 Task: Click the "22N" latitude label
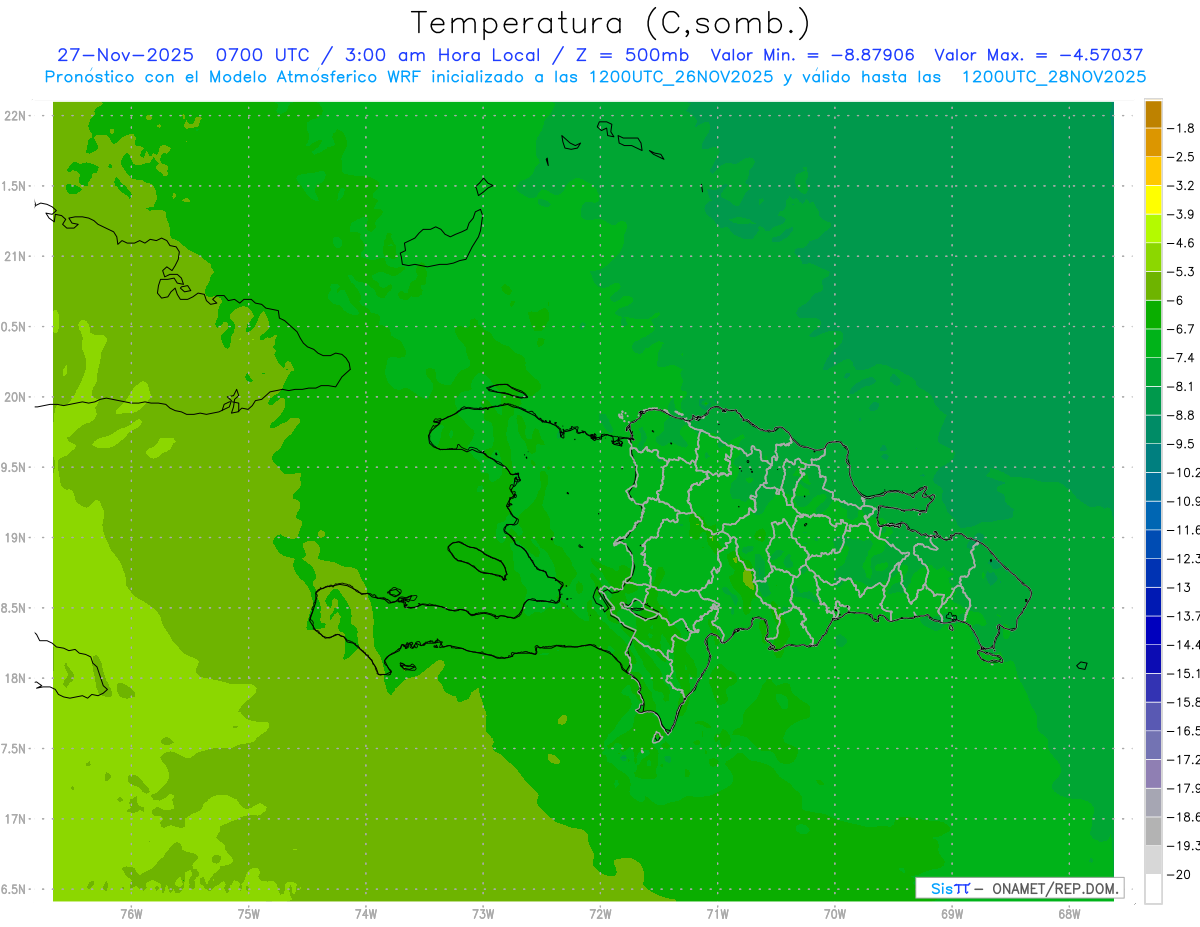(x=14, y=116)
